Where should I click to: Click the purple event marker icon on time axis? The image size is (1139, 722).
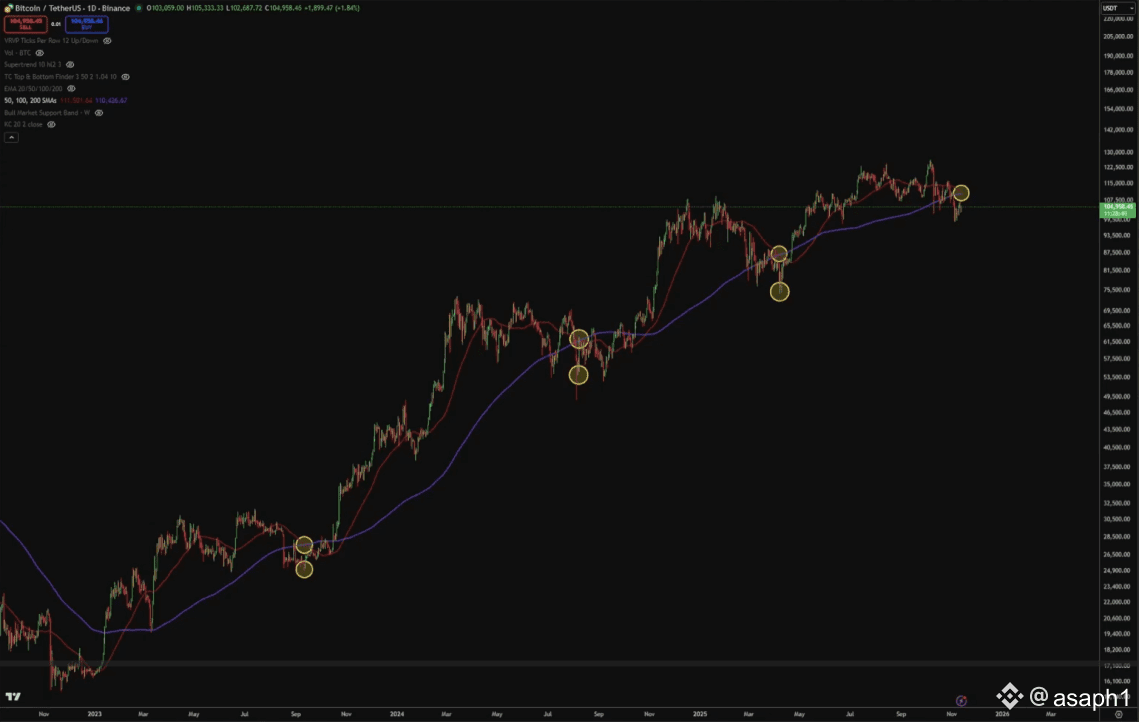pyautogui.click(x=961, y=700)
